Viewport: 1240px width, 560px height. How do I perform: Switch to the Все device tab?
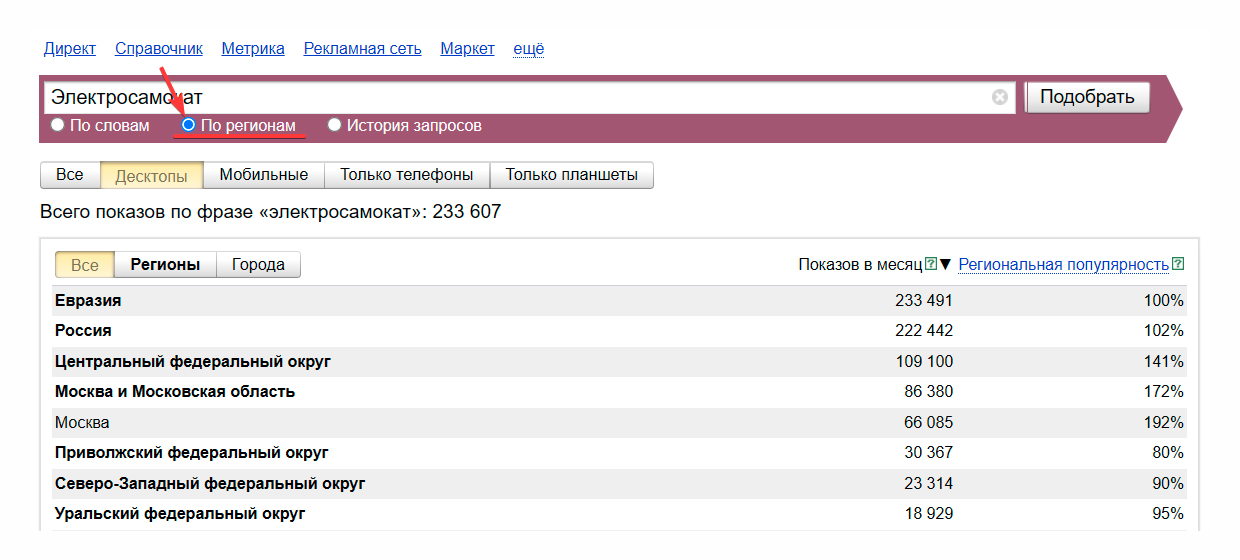(70, 175)
